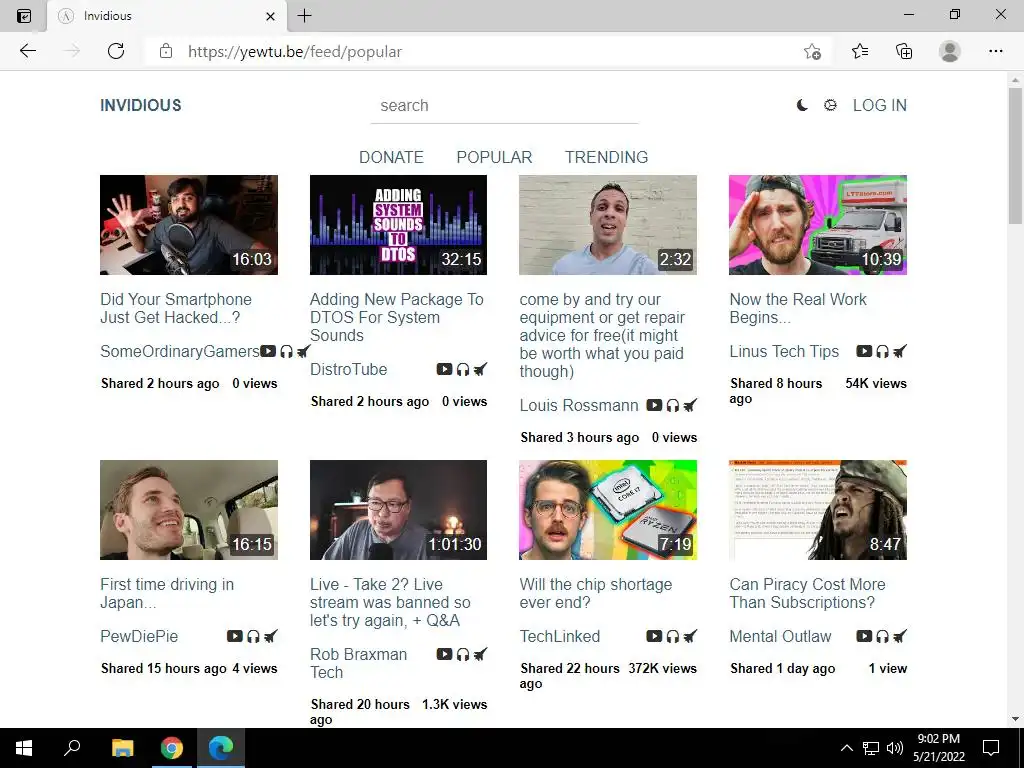This screenshot has height=768, width=1024.
Task: Open a new browser tab
Action: (304, 16)
